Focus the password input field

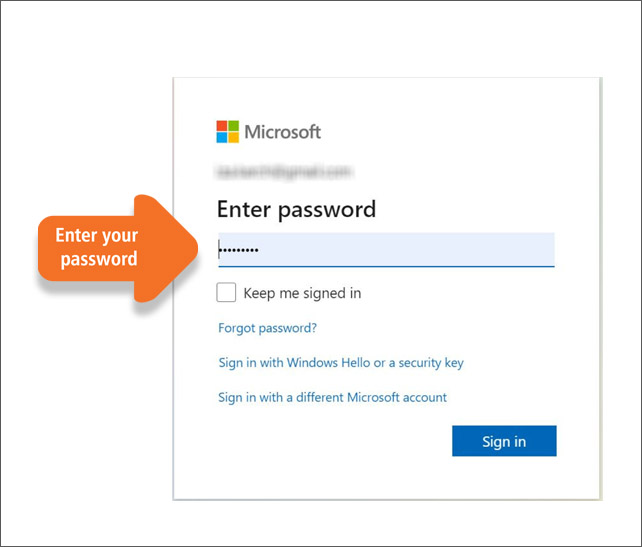tap(386, 249)
